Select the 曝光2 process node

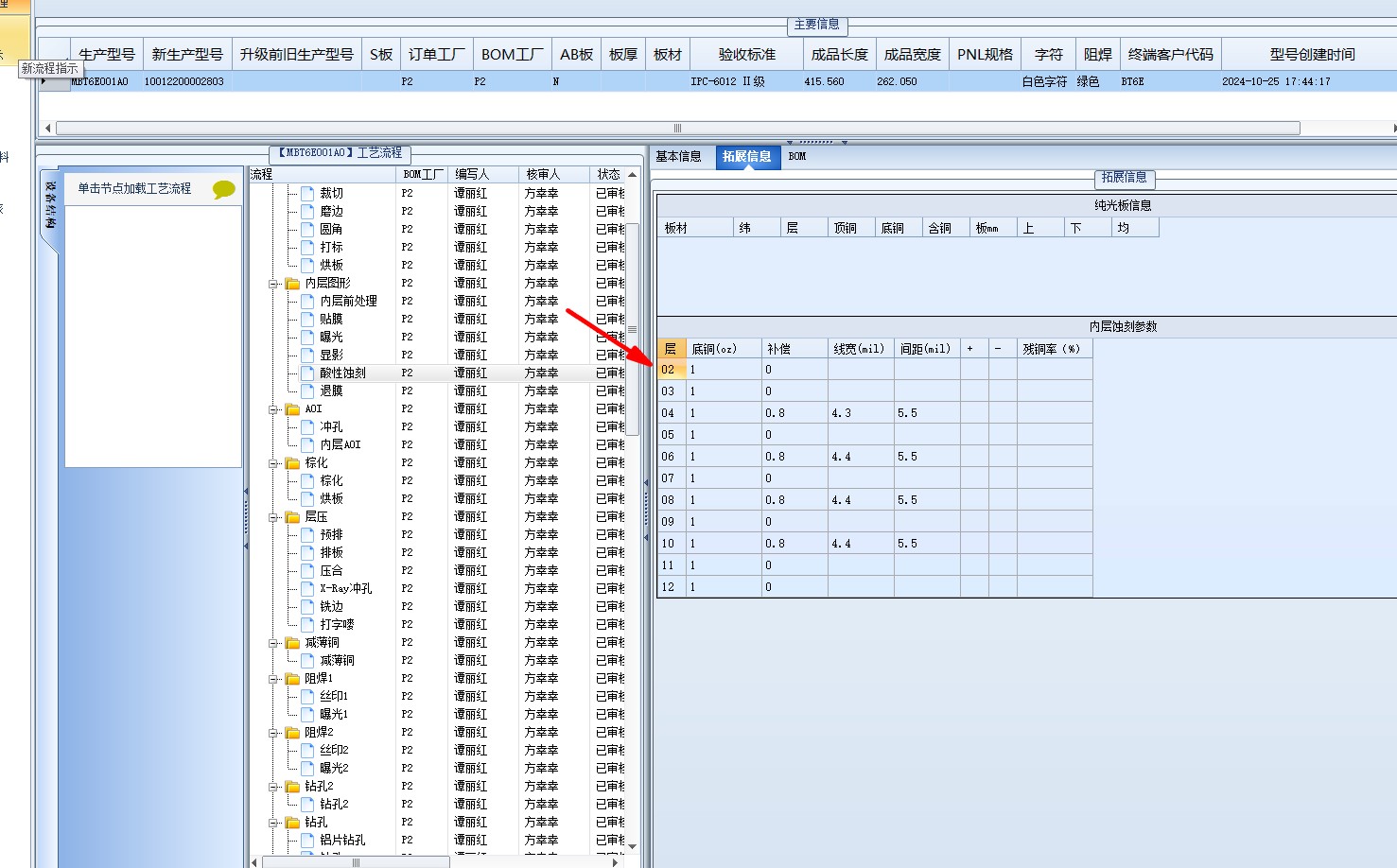(x=334, y=768)
